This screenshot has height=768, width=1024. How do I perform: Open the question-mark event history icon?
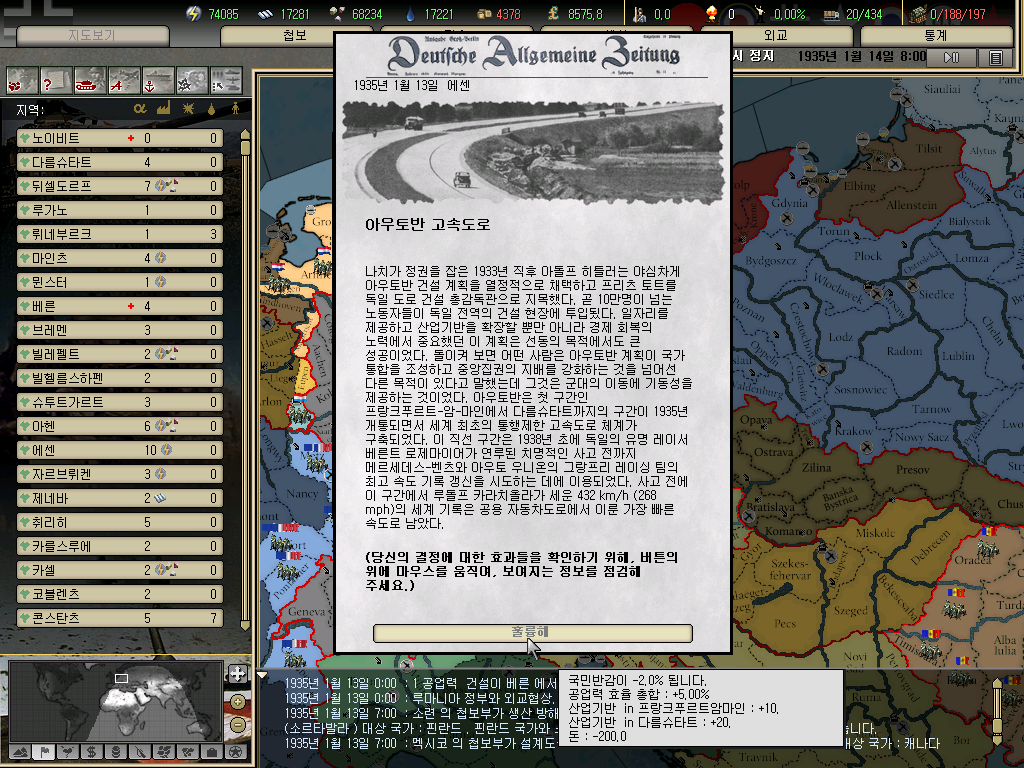[x=56, y=80]
